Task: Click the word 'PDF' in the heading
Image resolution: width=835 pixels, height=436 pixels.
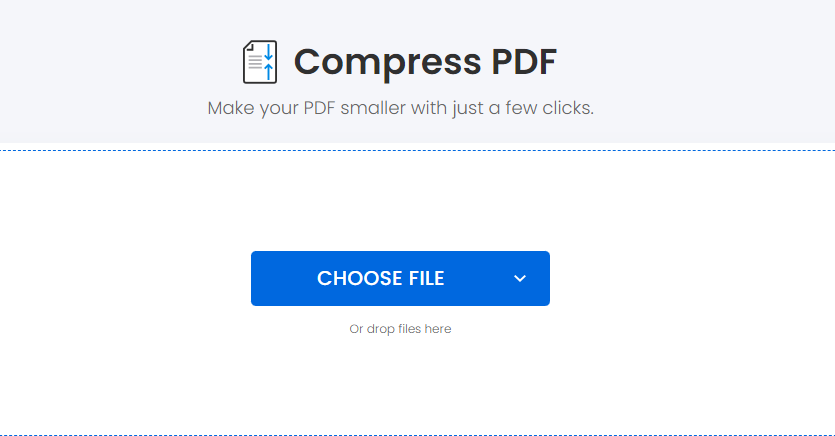Action: pos(523,61)
